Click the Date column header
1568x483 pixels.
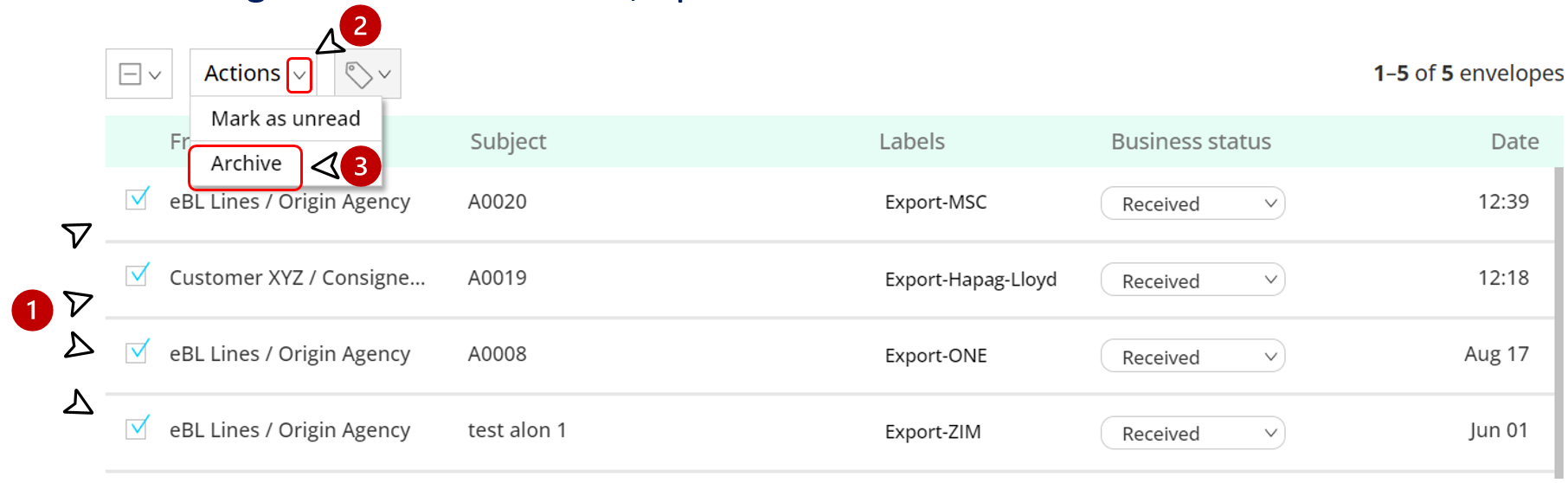1514,141
